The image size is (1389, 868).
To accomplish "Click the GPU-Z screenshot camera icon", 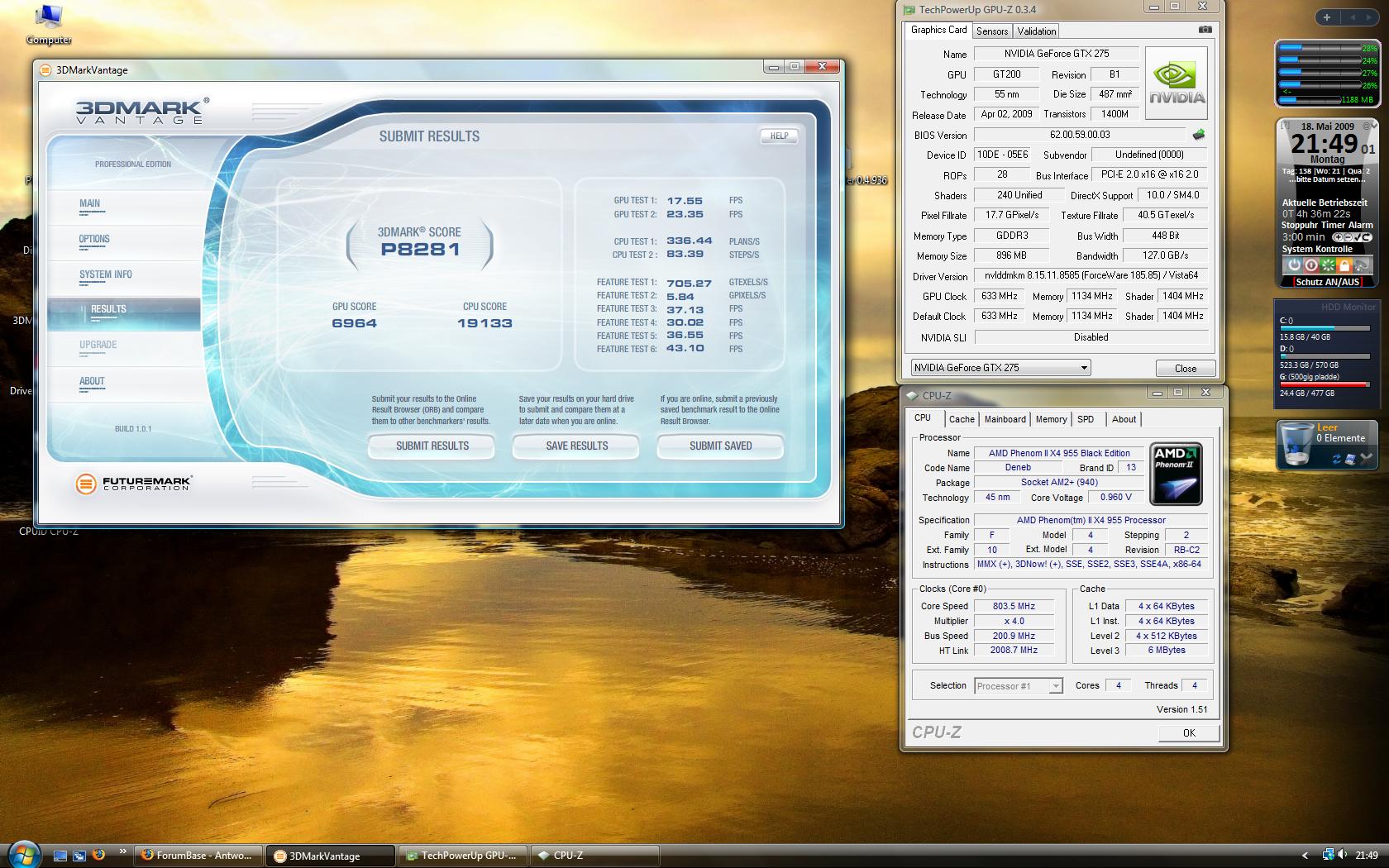I will click(x=1205, y=30).
